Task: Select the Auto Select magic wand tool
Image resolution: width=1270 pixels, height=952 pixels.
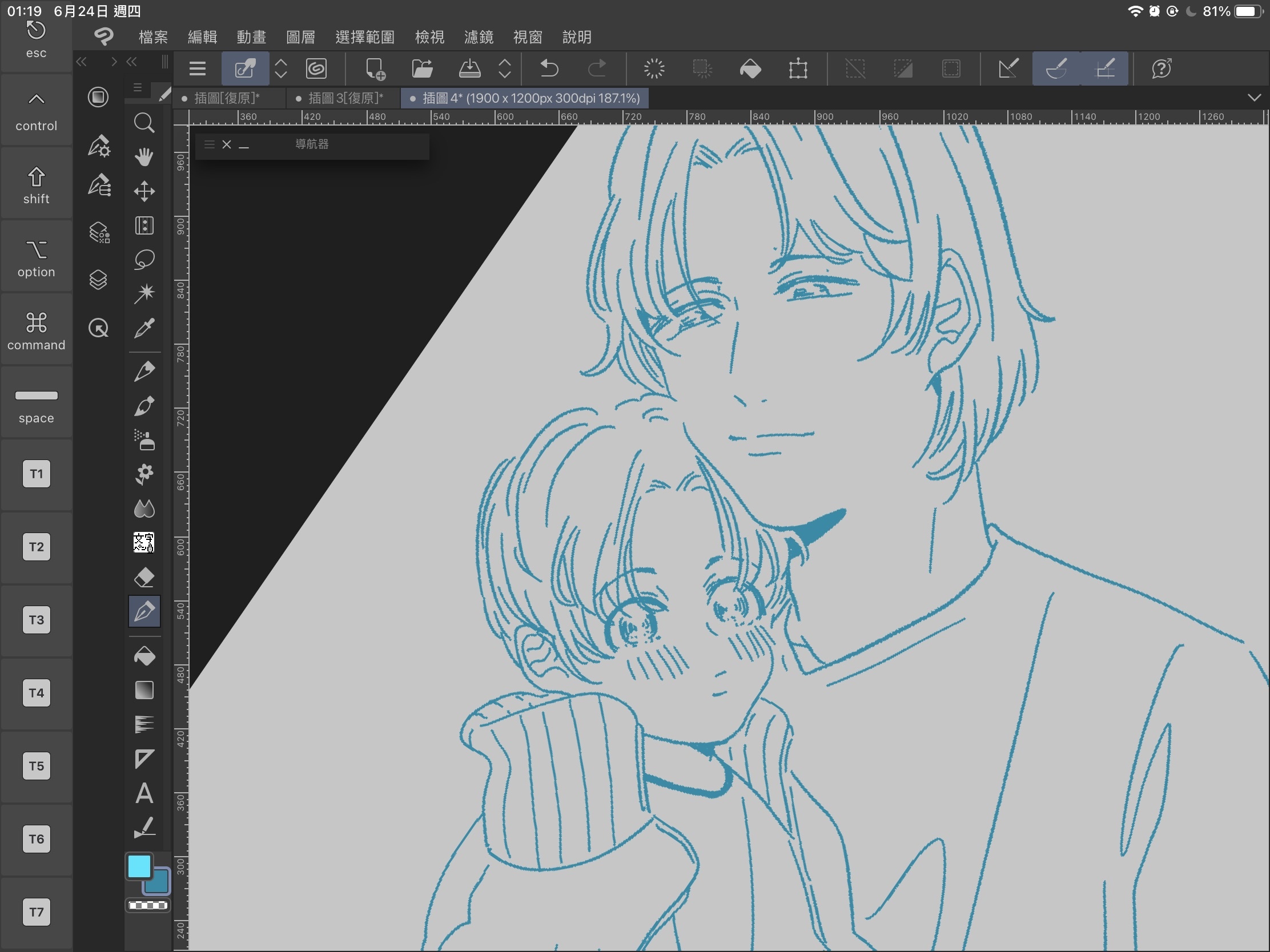Action: point(144,293)
